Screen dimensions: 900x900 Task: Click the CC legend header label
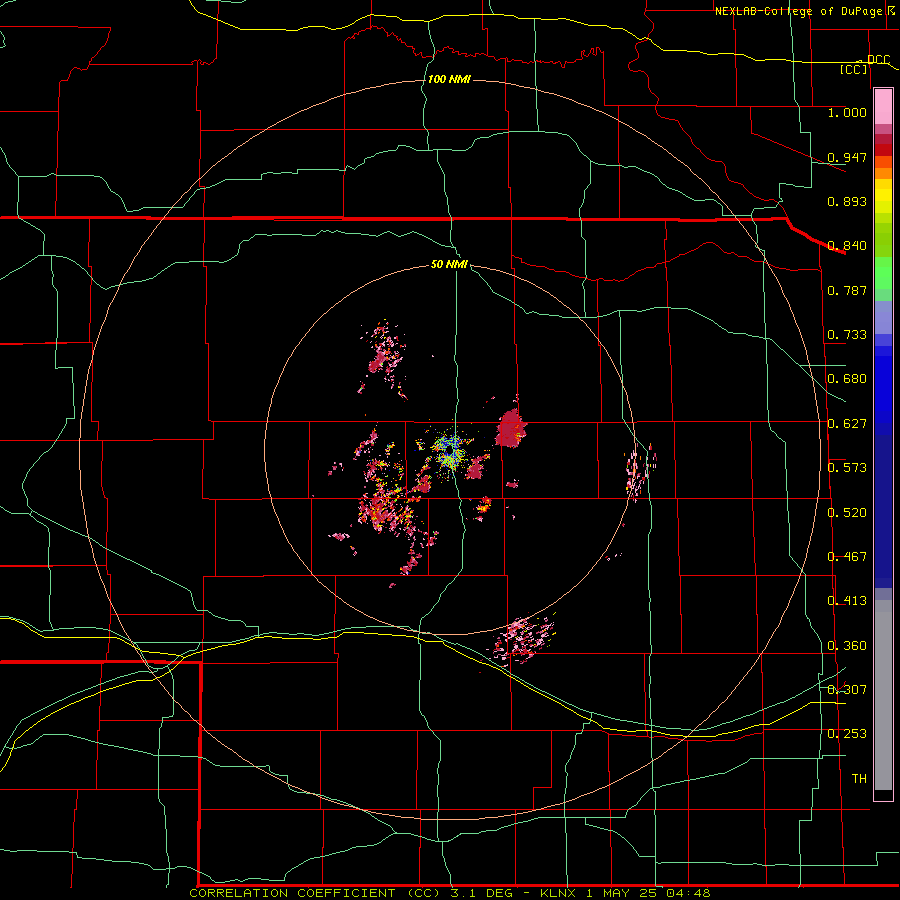(854, 69)
